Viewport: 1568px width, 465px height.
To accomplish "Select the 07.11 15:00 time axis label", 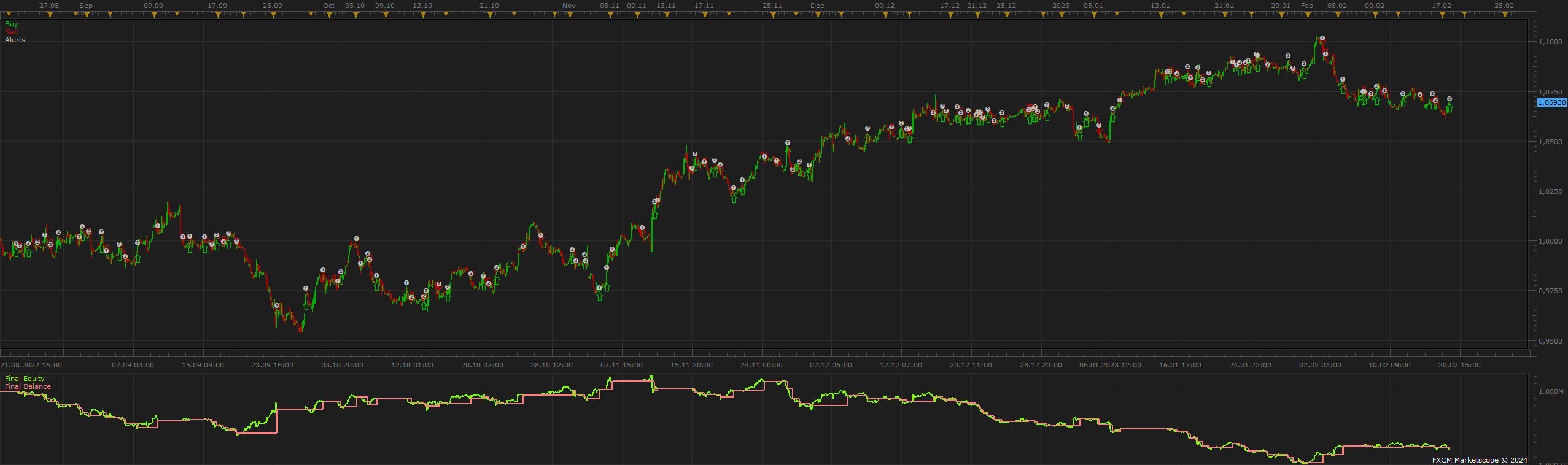I will 622,365.
